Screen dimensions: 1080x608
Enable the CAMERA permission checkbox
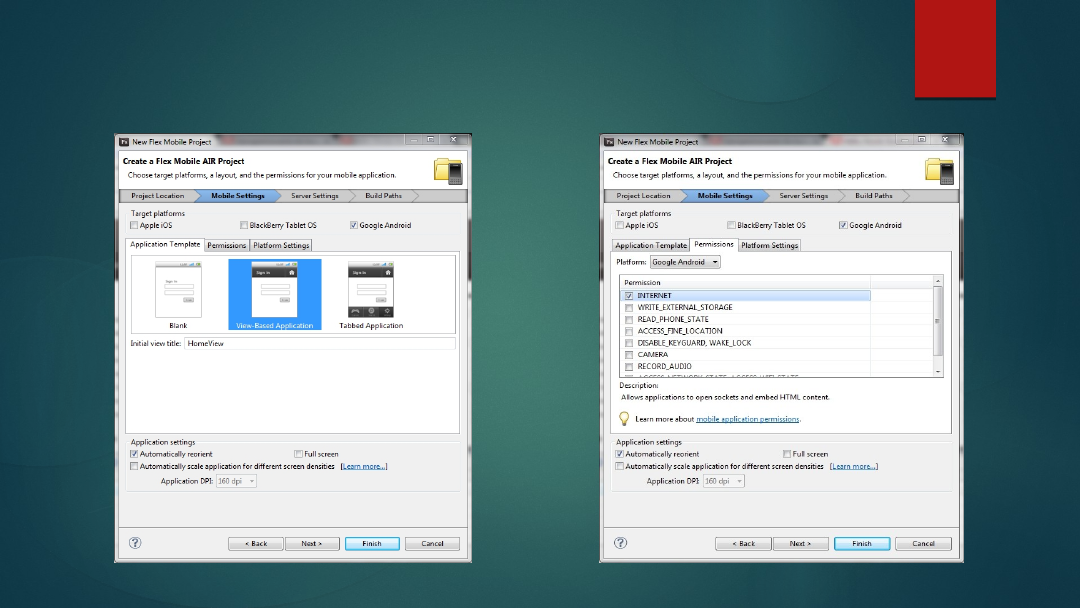click(628, 355)
